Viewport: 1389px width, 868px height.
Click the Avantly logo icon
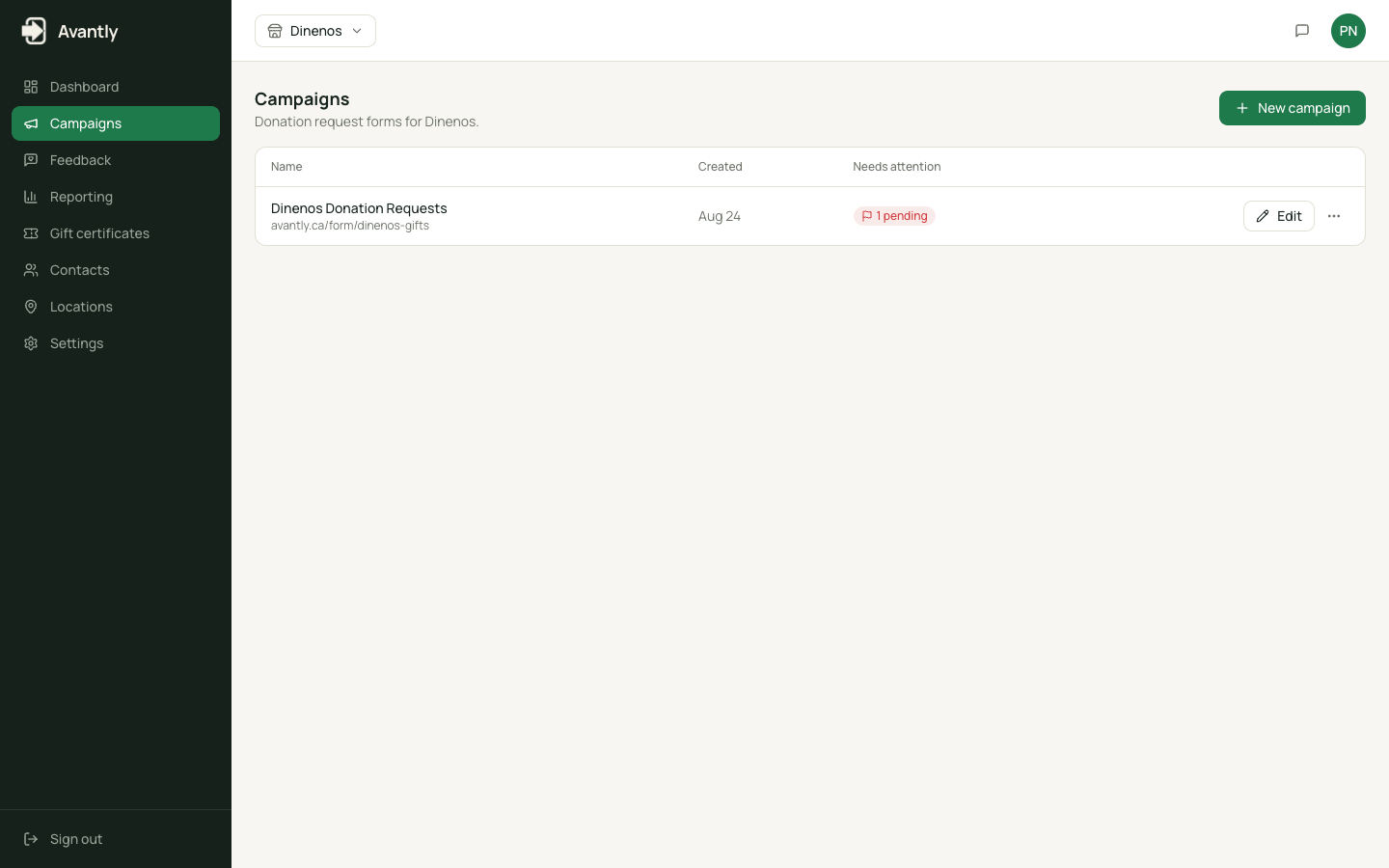tap(34, 31)
